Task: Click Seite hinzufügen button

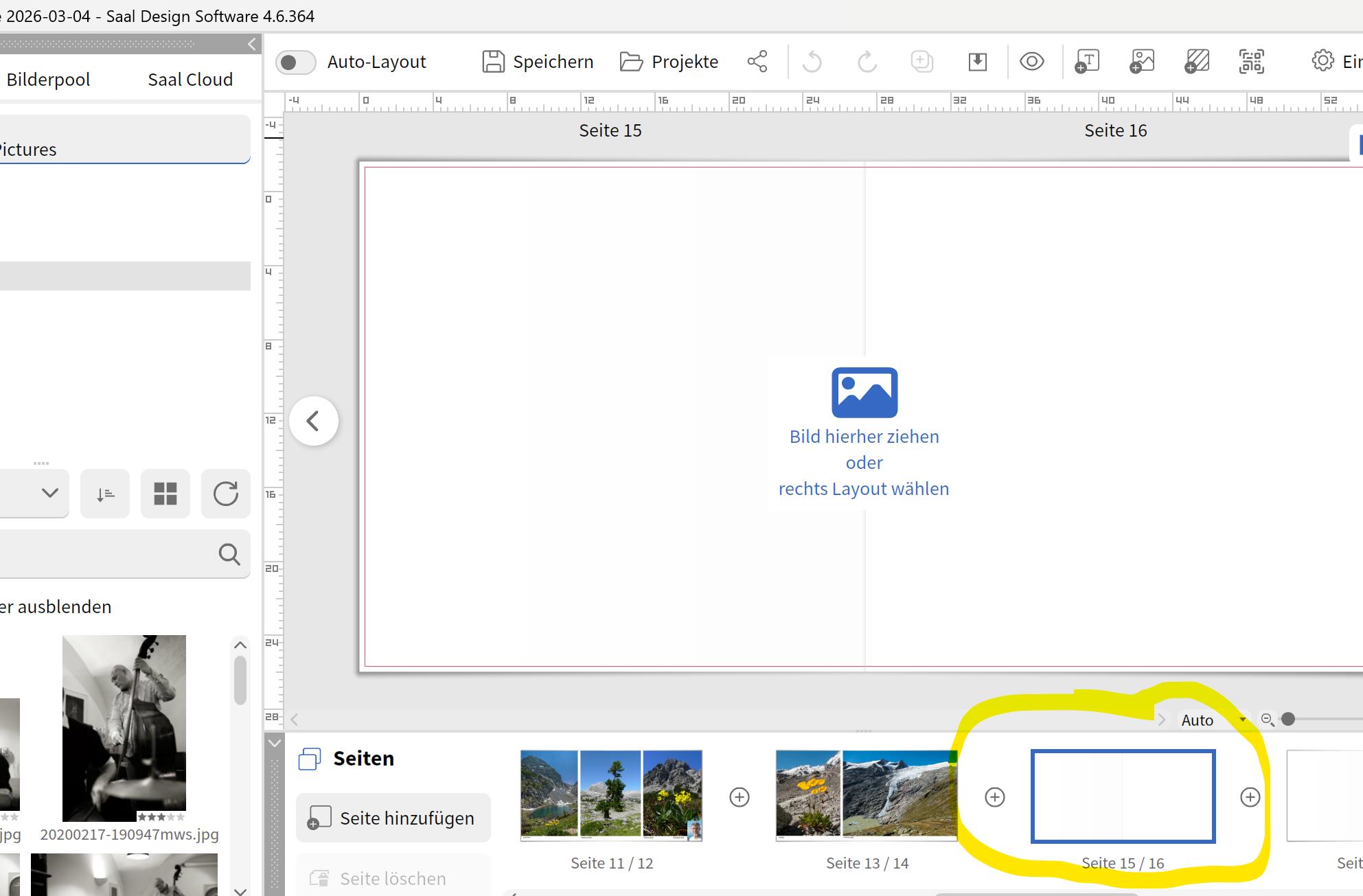Action: [x=393, y=818]
